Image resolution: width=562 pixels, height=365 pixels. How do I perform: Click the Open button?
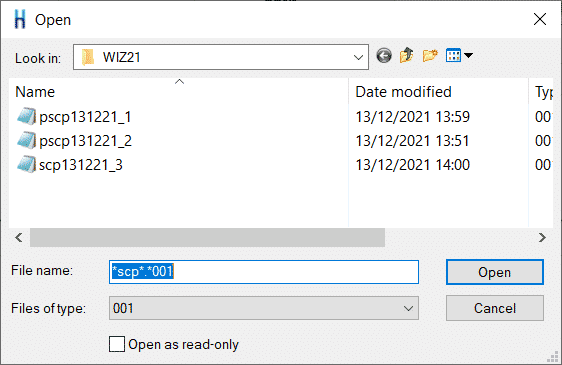pyautogui.click(x=495, y=272)
